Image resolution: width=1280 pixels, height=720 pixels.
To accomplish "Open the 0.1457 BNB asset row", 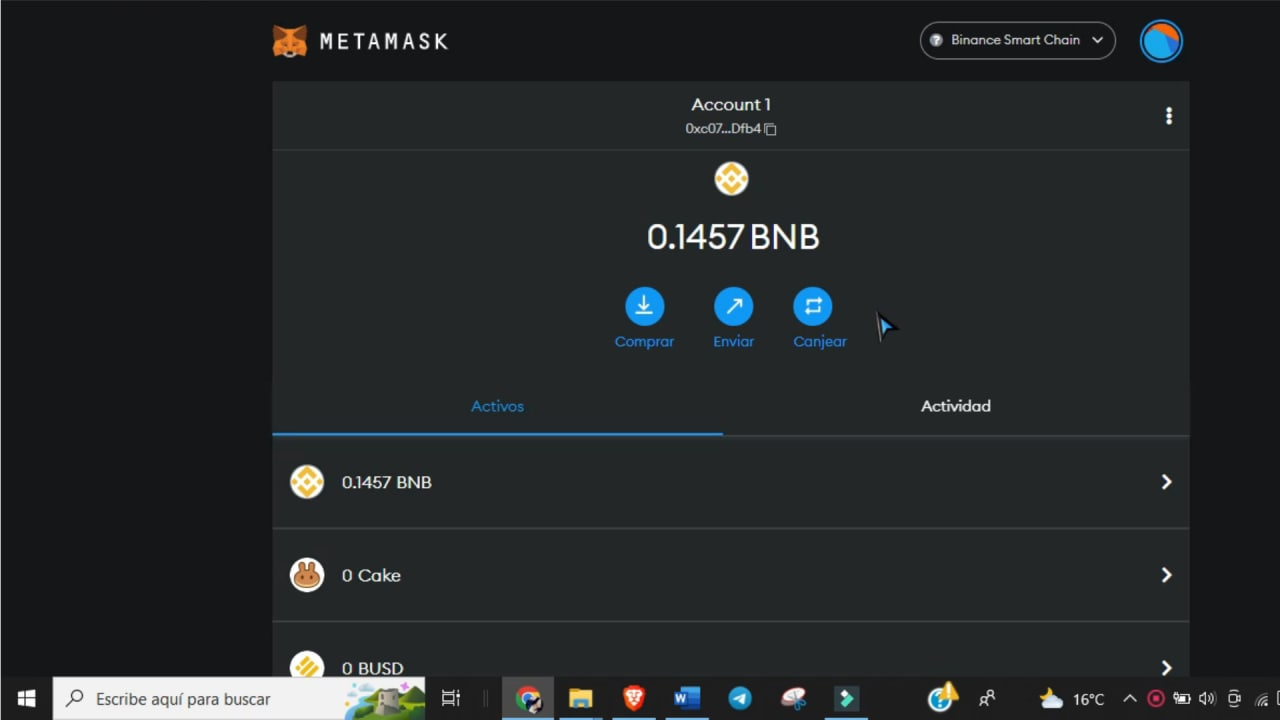I will point(730,482).
